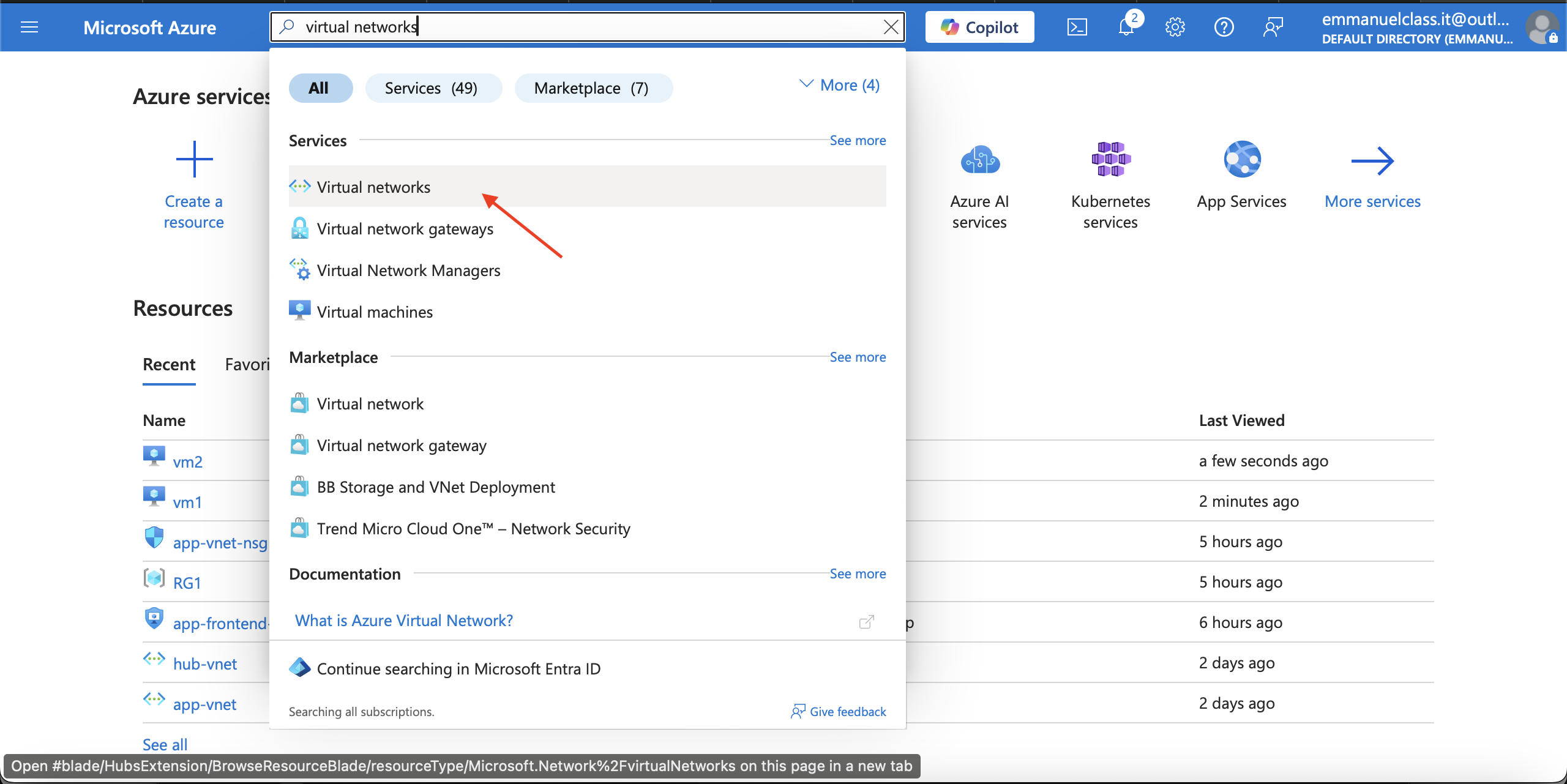The width and height of the screenshot is (1567, 784).
Task: Click RG1 resource group cube icon
Action: pyautogui.click(x=154, y=577)
